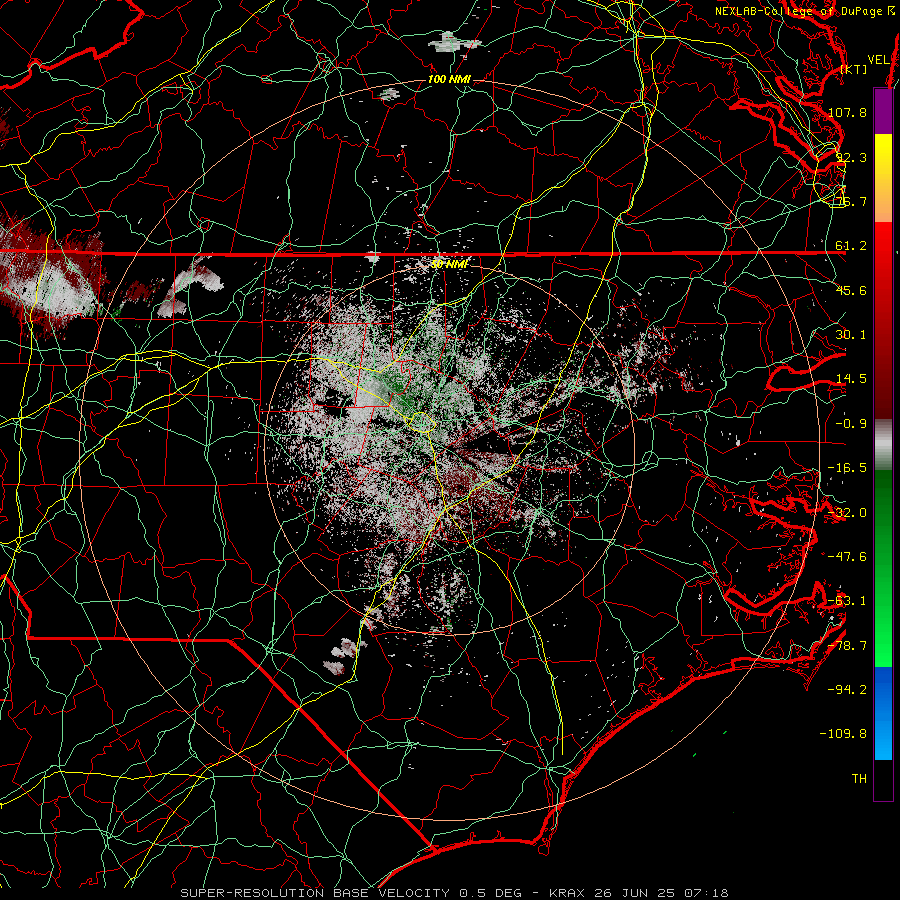The image size is (900, 900).
Task: Click the -16.5 scale value
Action: click(x=847, y=468)
